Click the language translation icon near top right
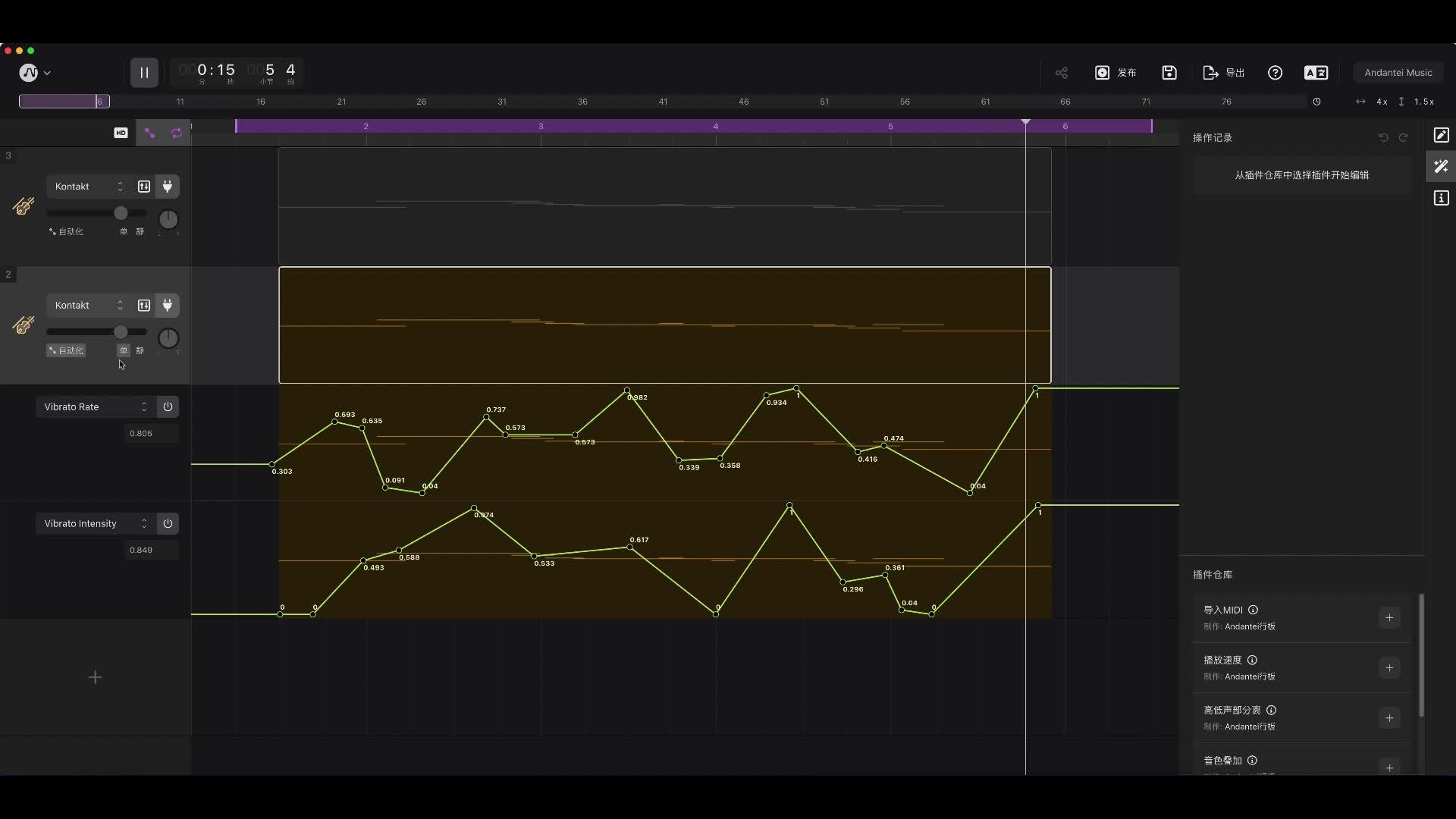 coord(1316,73)
